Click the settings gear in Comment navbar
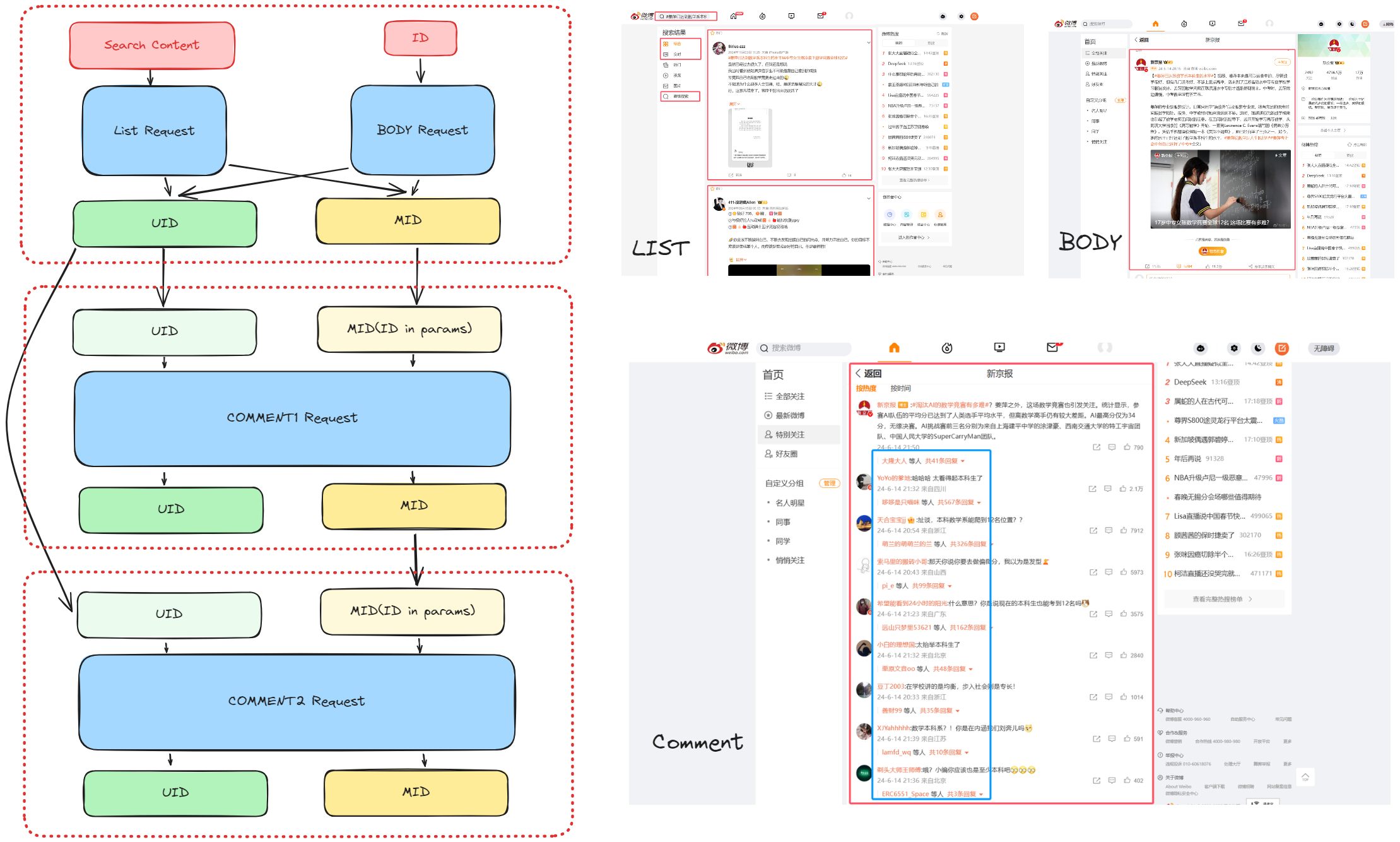The height and width of the screenshot is (842, 1400). tap(1234, 348)
